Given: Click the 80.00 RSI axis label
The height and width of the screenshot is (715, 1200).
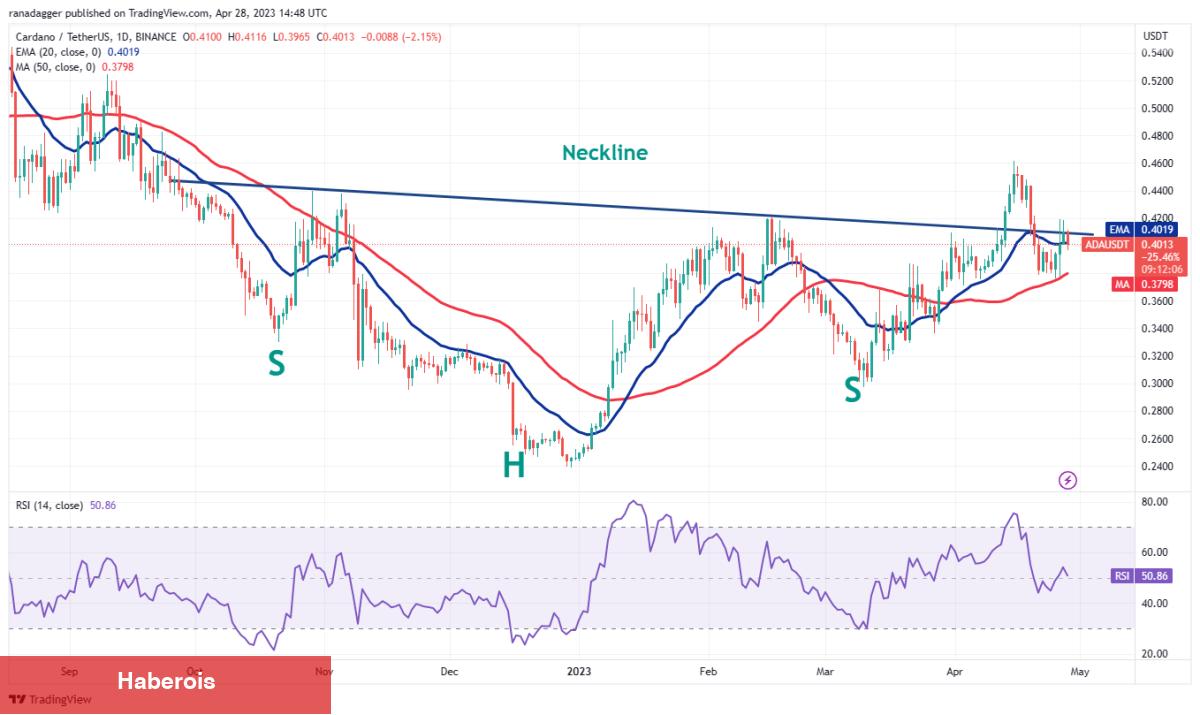Looking at the screenshot, I should [x=1155, y=502].
